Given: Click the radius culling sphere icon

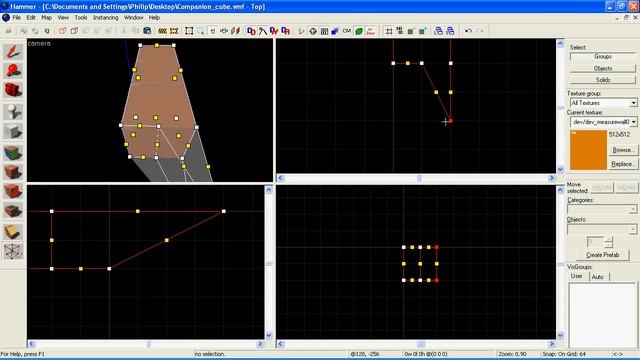Looking at the screenshot, I should [313, 31].
